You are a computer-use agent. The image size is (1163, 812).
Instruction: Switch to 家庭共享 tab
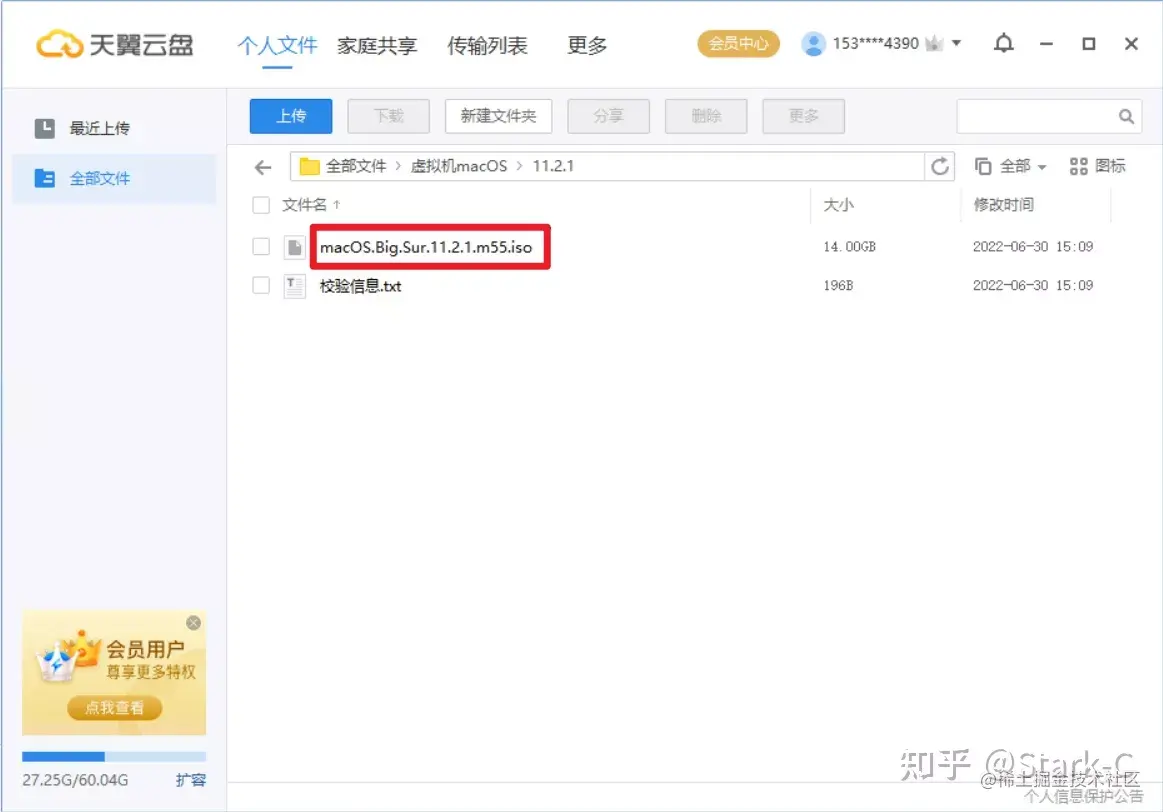tap(377, 45)
